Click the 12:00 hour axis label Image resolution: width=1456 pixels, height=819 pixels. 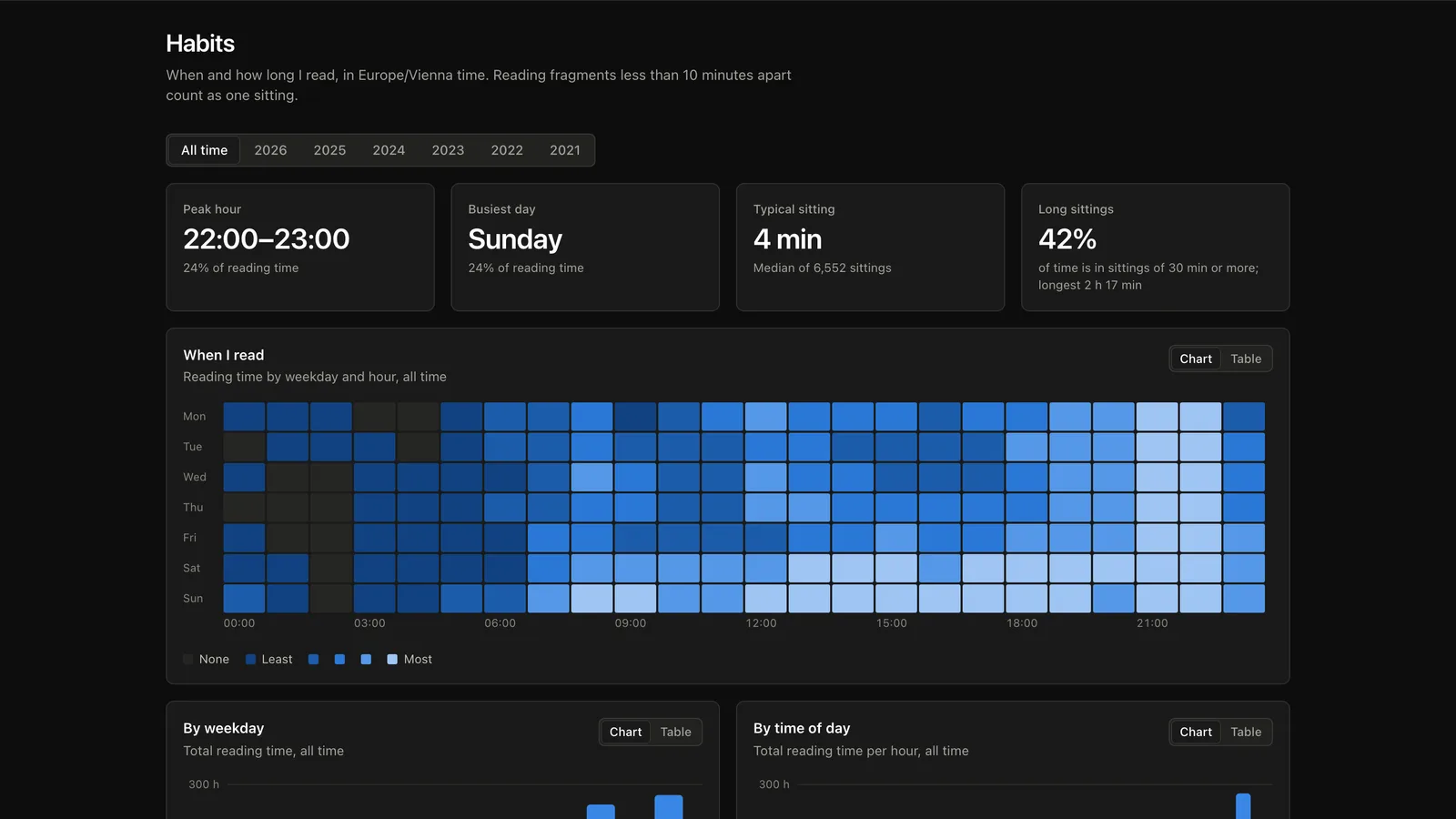(x=761, y=623)
